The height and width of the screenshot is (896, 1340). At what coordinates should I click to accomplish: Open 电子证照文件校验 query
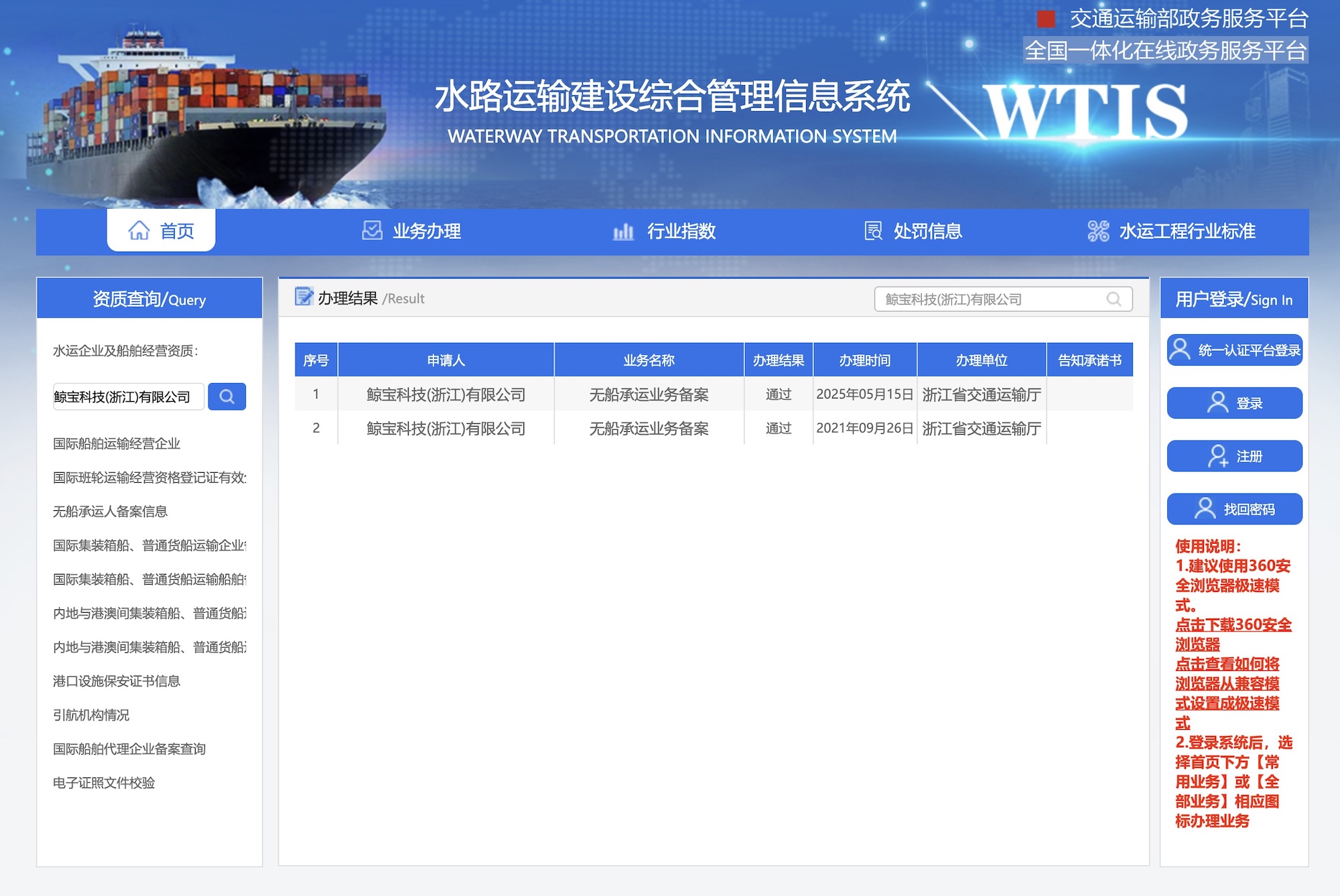(103, 783)
